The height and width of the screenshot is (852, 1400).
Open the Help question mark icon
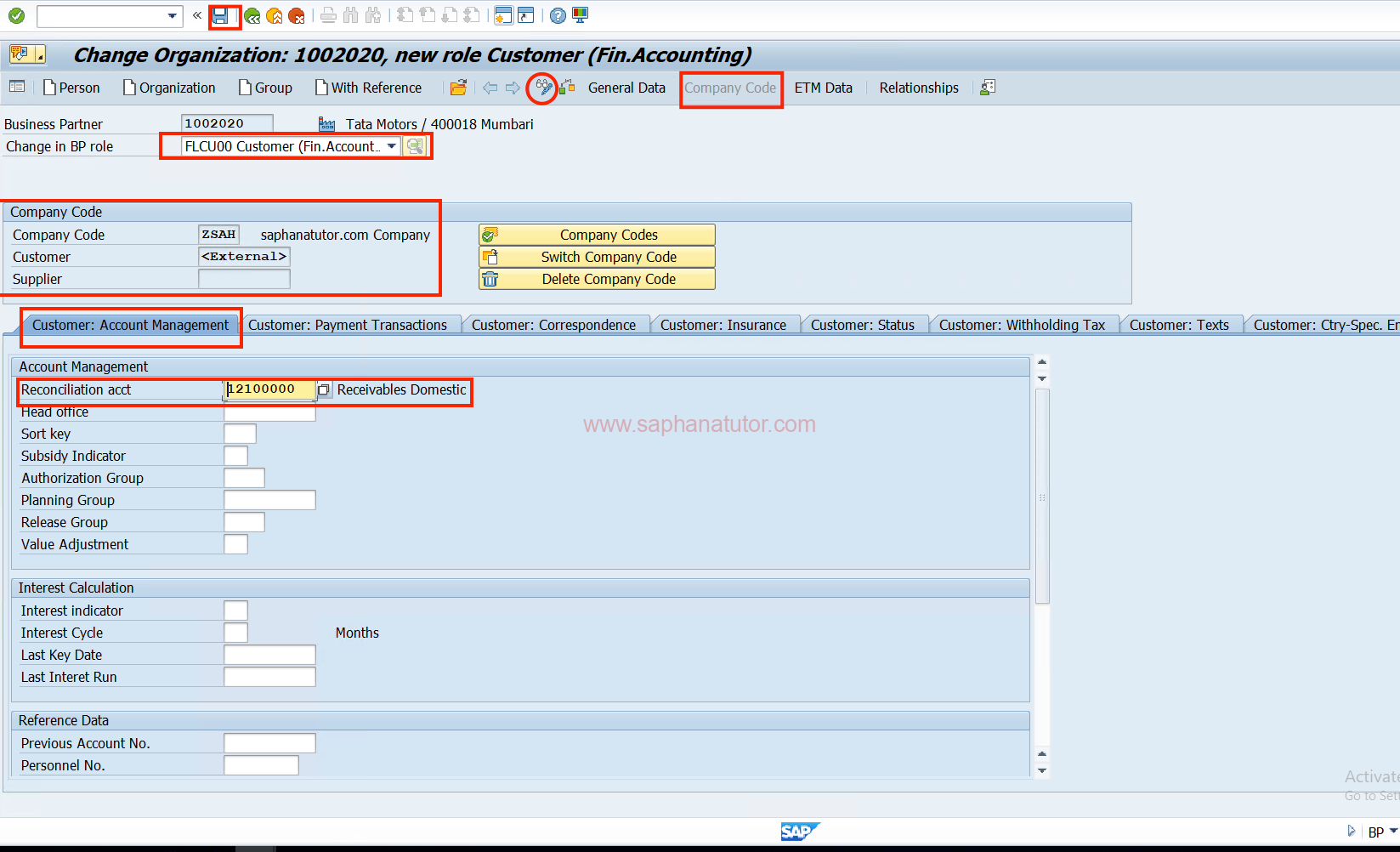point(558,15)
